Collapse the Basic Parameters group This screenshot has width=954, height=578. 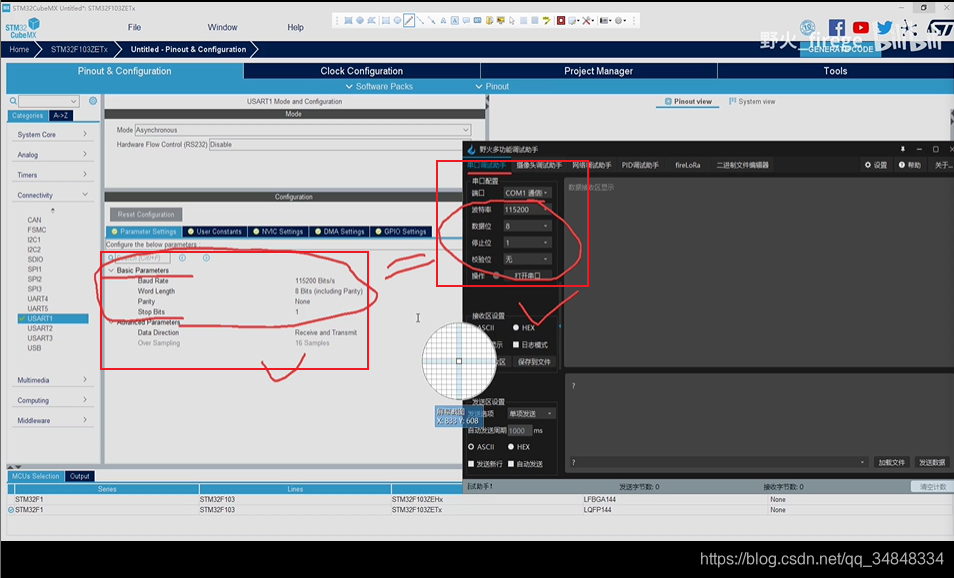111,270
